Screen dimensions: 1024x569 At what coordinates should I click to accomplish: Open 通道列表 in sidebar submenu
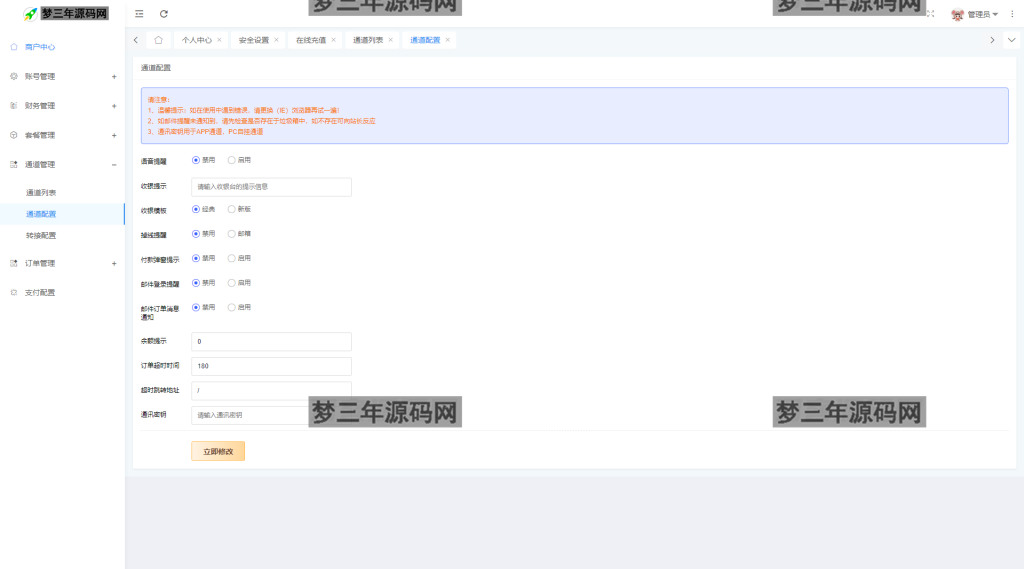tap(41, 193)
